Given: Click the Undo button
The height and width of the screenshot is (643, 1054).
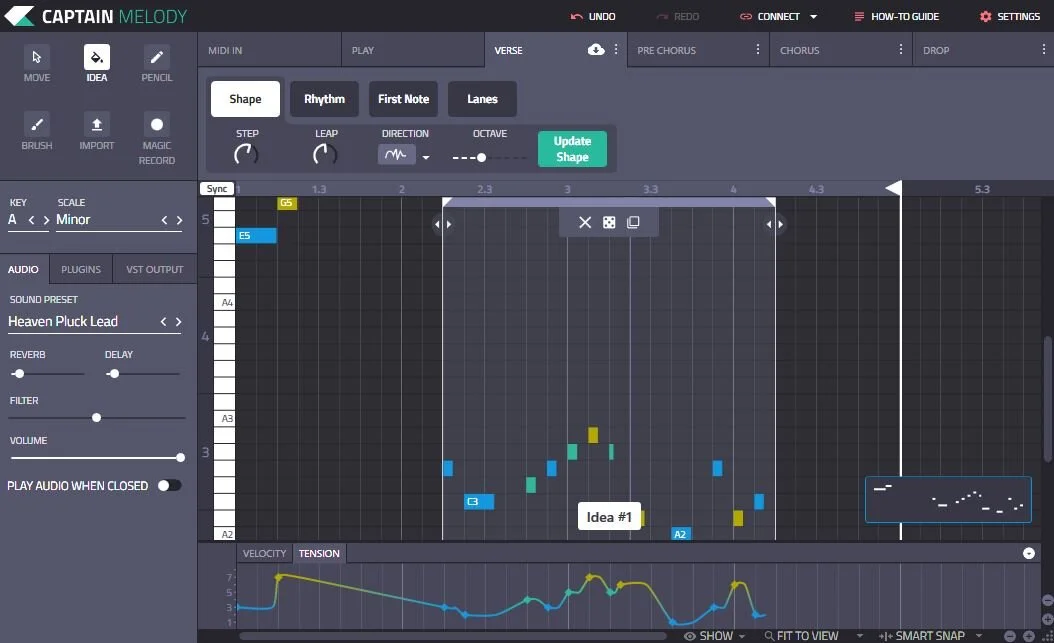Looking at the screenshot, I should coord(593,16).
